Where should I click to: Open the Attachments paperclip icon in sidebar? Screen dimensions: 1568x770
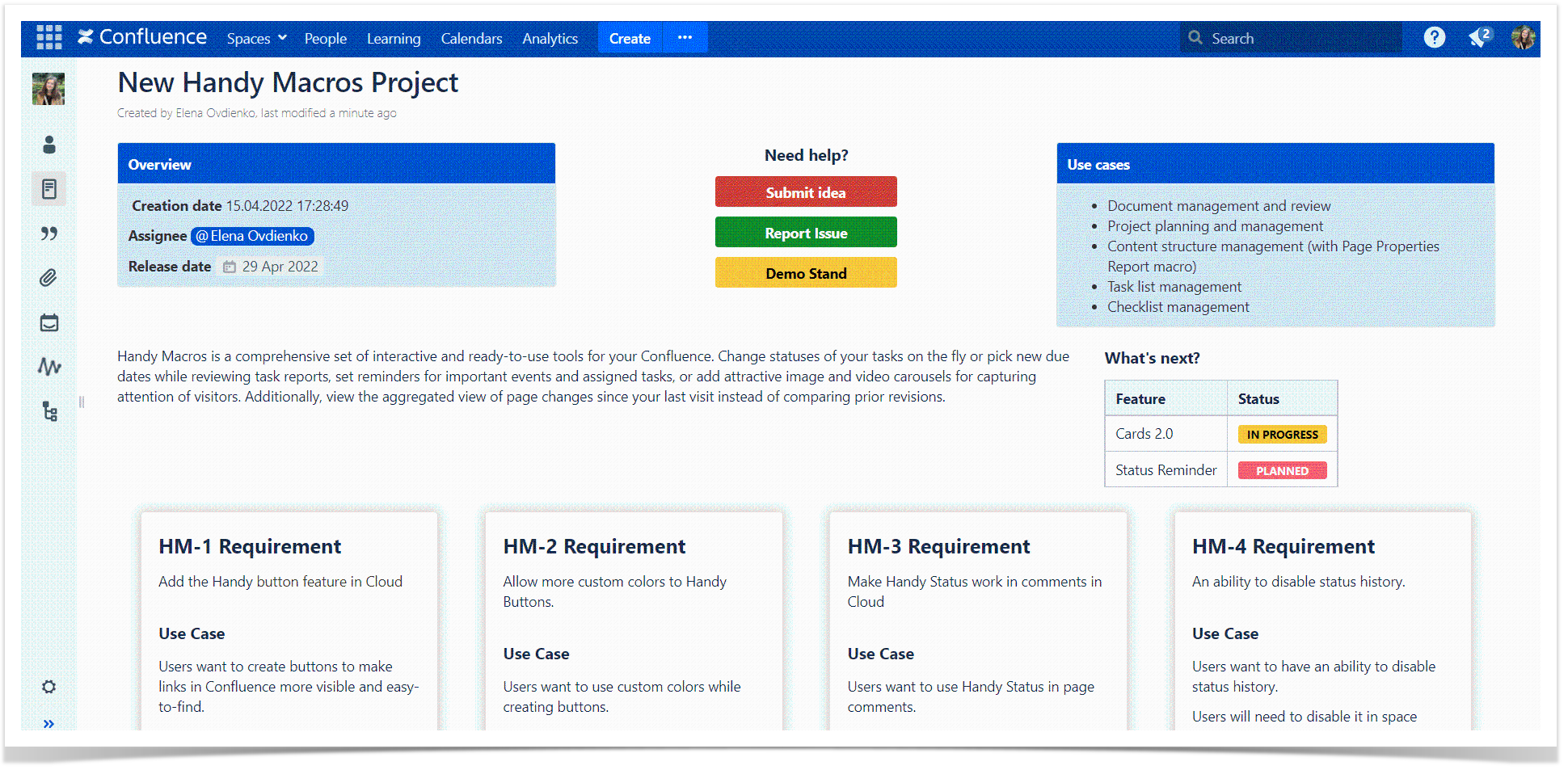click(49, 278)
